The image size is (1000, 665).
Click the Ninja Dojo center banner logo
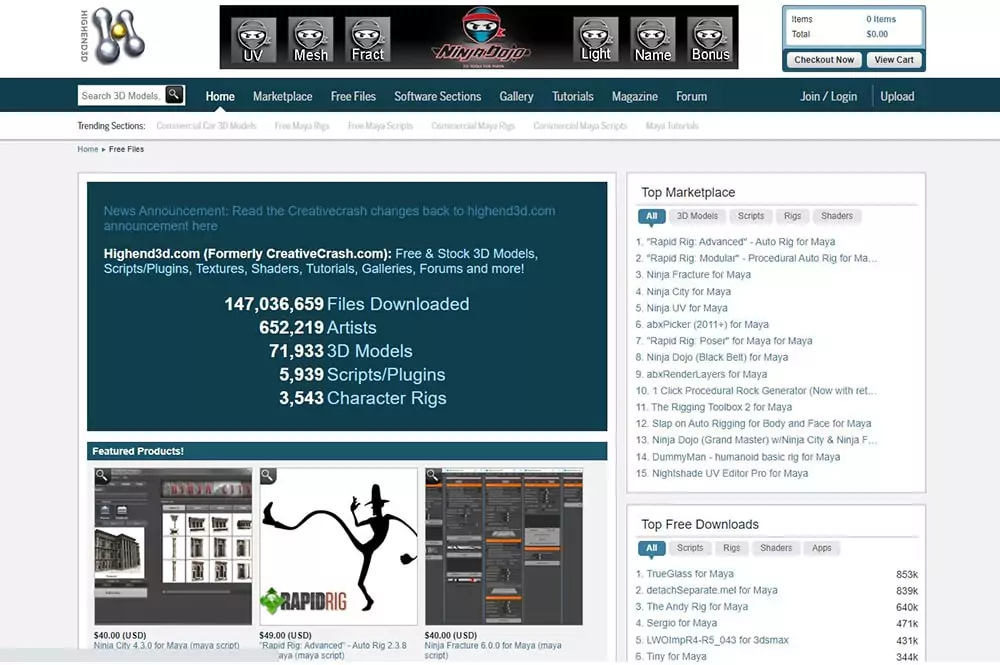482,36
